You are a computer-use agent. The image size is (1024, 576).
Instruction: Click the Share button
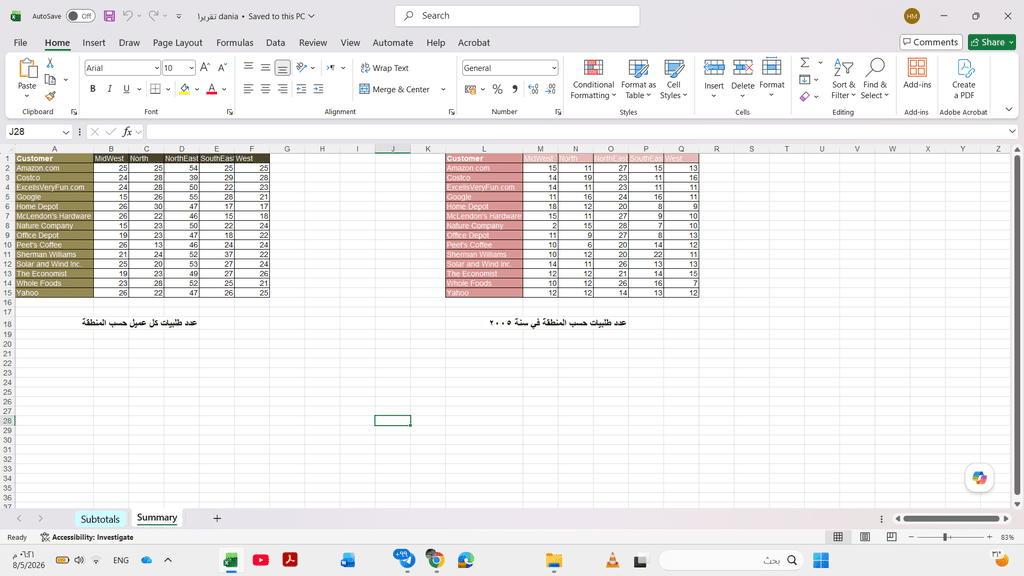point(991,42)
